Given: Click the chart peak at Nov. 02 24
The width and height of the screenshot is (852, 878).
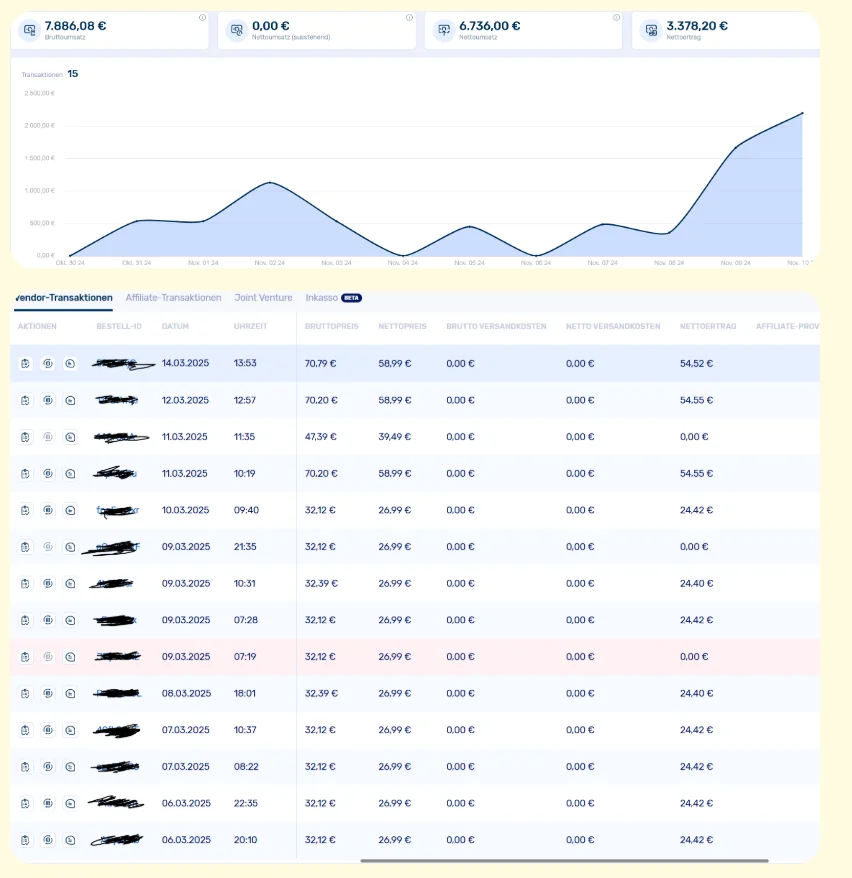Looking at the screenshot, I should [270, 183].
